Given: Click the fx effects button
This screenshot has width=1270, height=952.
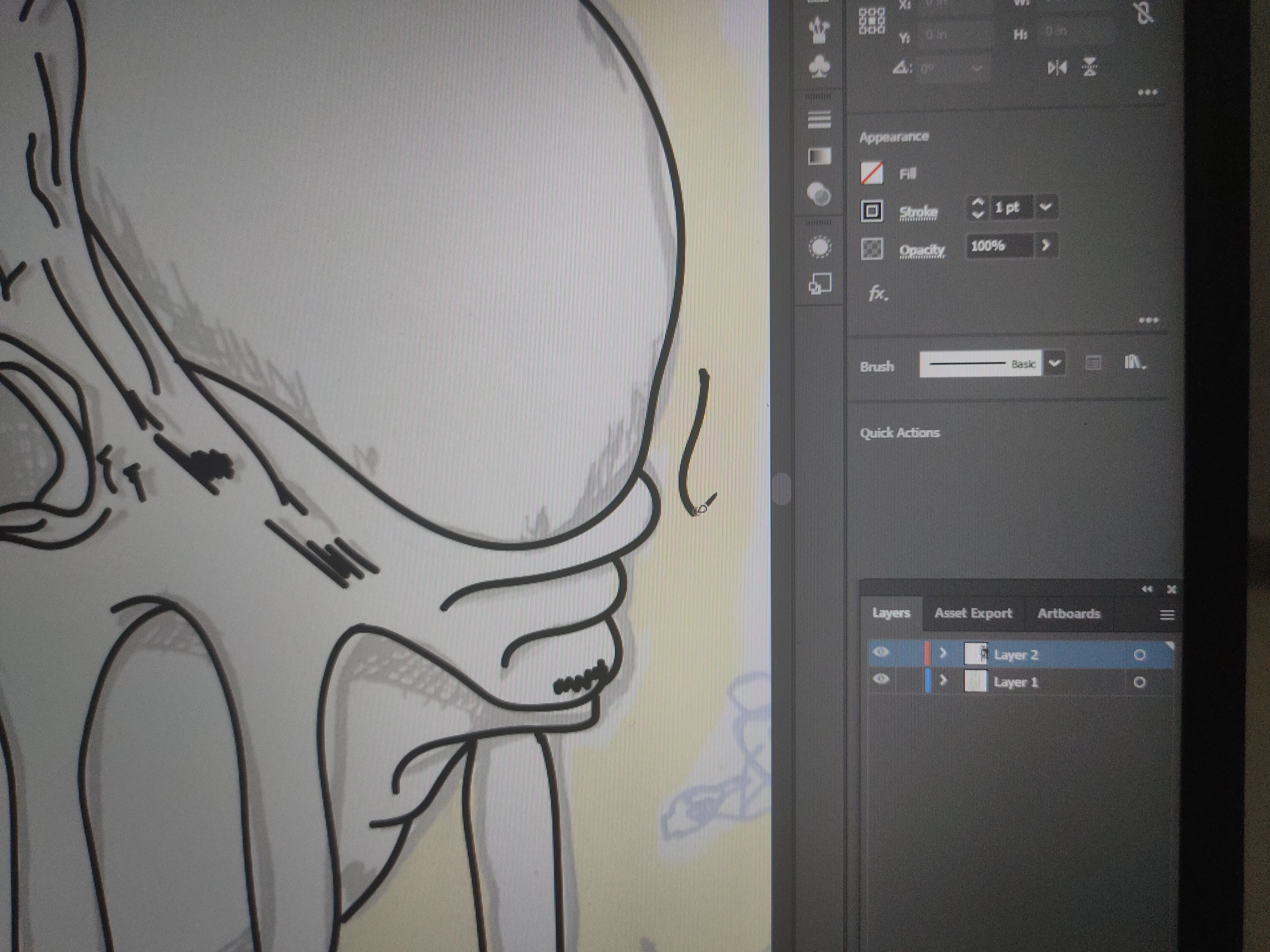Looking at the screenshot, I should [x=877, y=293].
